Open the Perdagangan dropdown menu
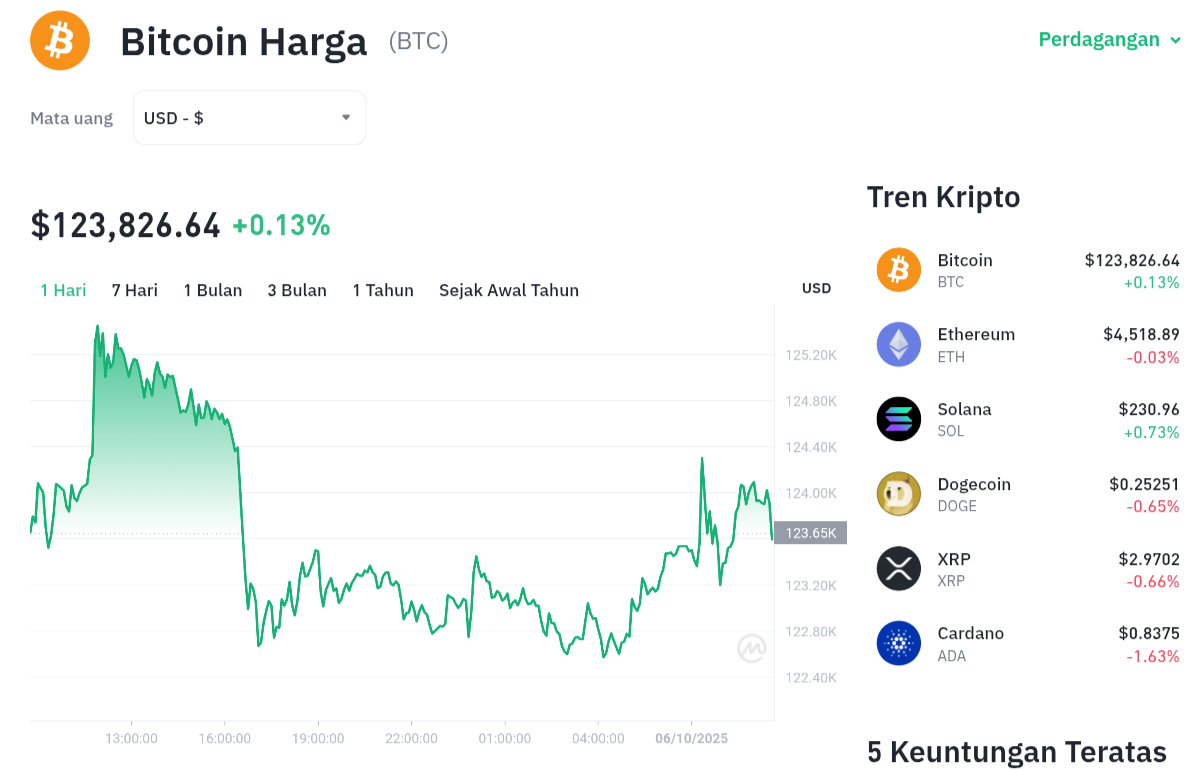1202x771 pixels. click(1110, 40)
